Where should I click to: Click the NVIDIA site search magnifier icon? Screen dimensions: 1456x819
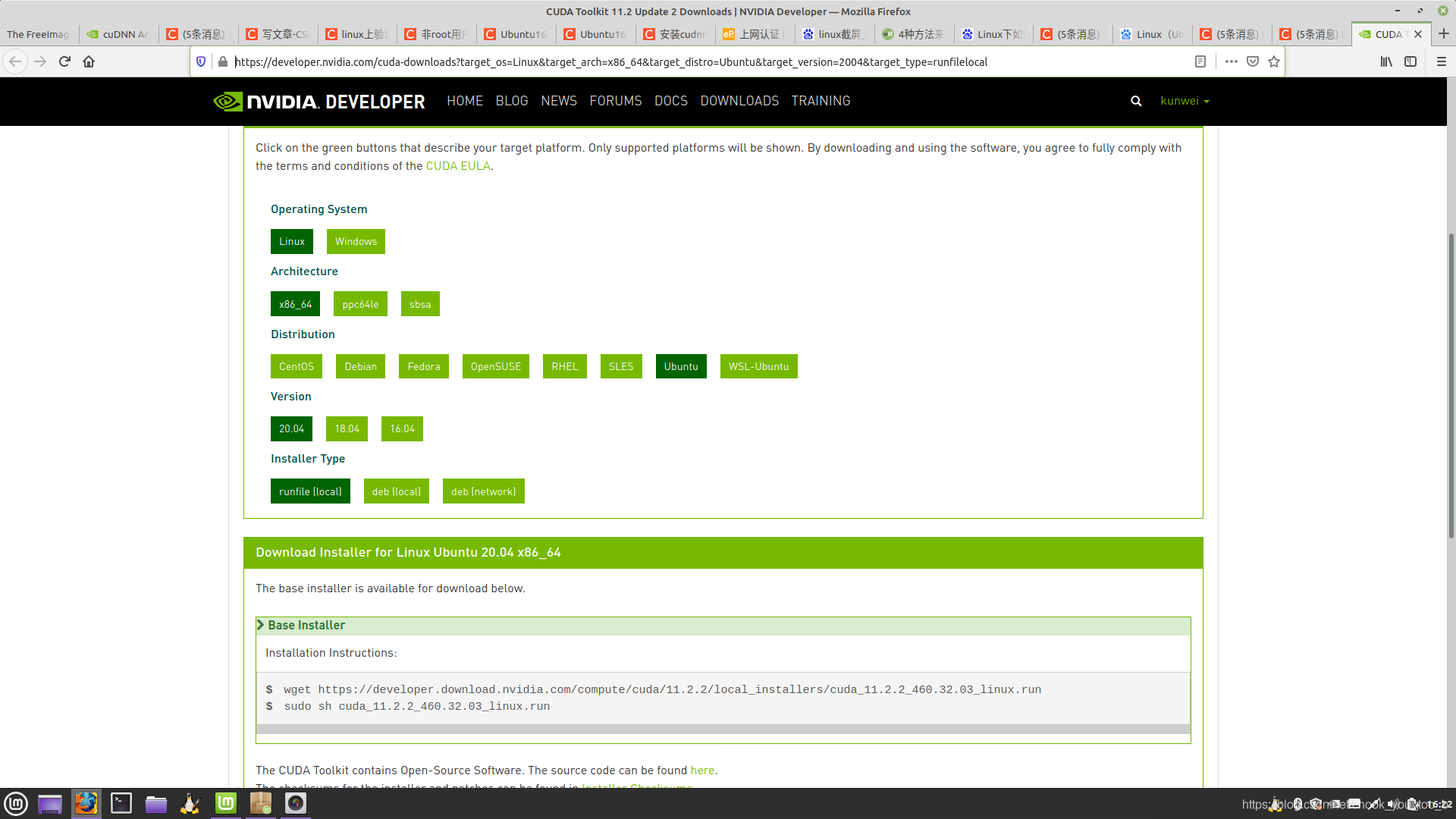tap(1136, 101)
